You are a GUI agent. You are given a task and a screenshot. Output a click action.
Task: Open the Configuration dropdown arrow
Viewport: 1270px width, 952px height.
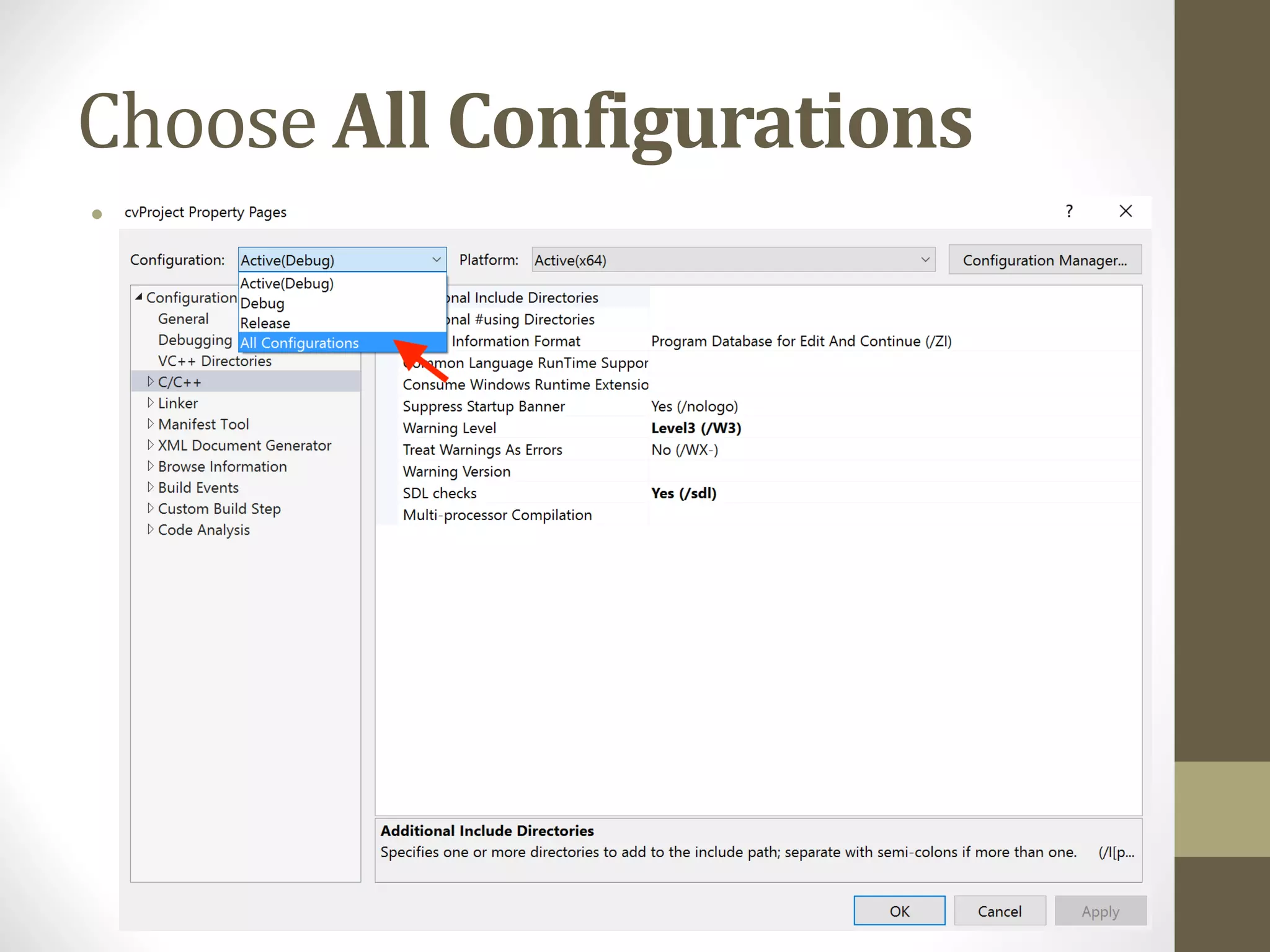click(437, 260)
